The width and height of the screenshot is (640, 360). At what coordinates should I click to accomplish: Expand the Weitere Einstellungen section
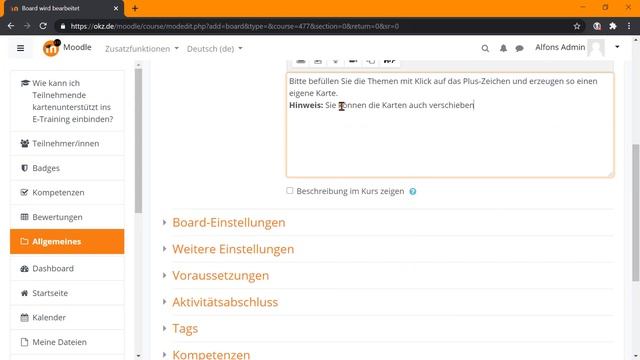click(233, 249)
